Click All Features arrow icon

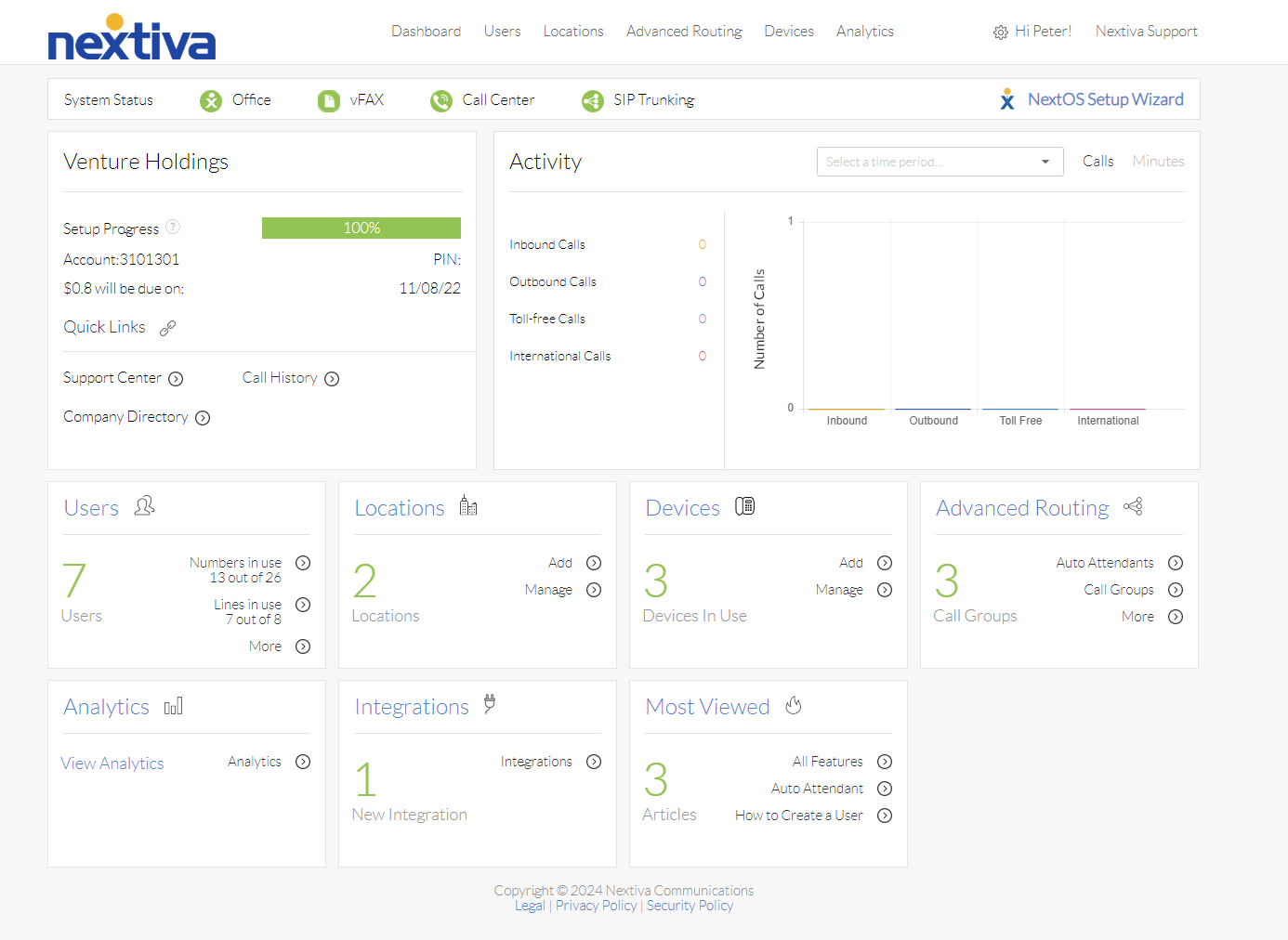point(885,762)
